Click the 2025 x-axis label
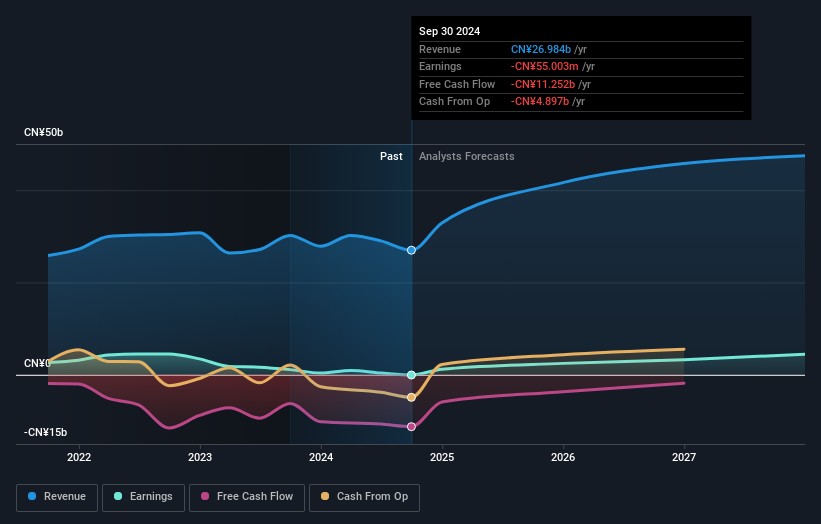The width and height of the screenshot is (821, 524). click(x=442, y=457)
